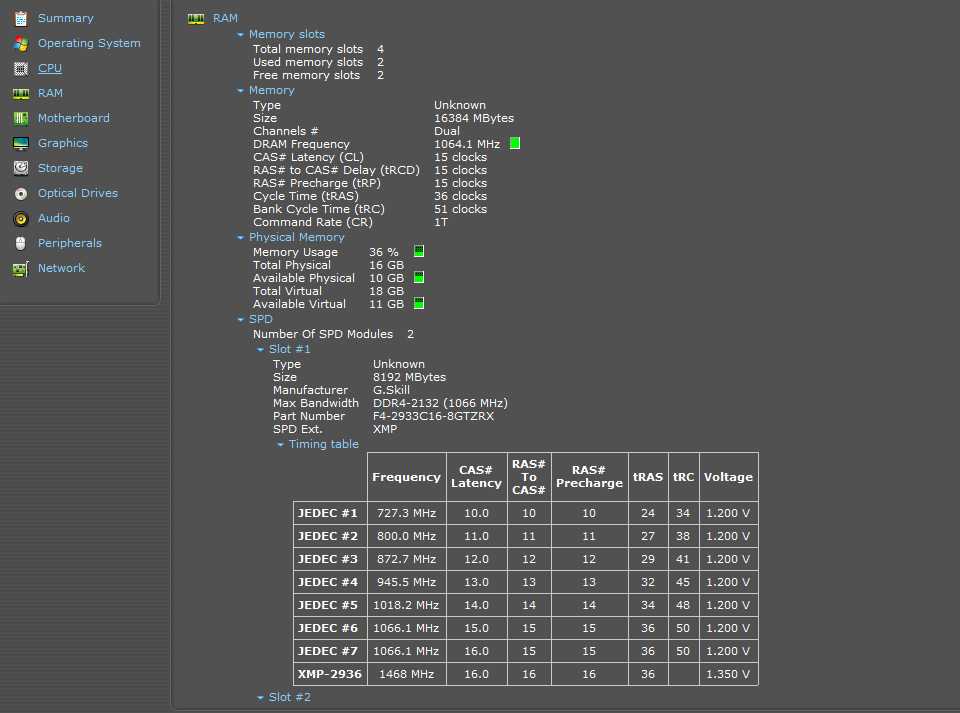Select the CPU chip icon in sidebar
Screen dimensions: 960x713
click(20, 68)
